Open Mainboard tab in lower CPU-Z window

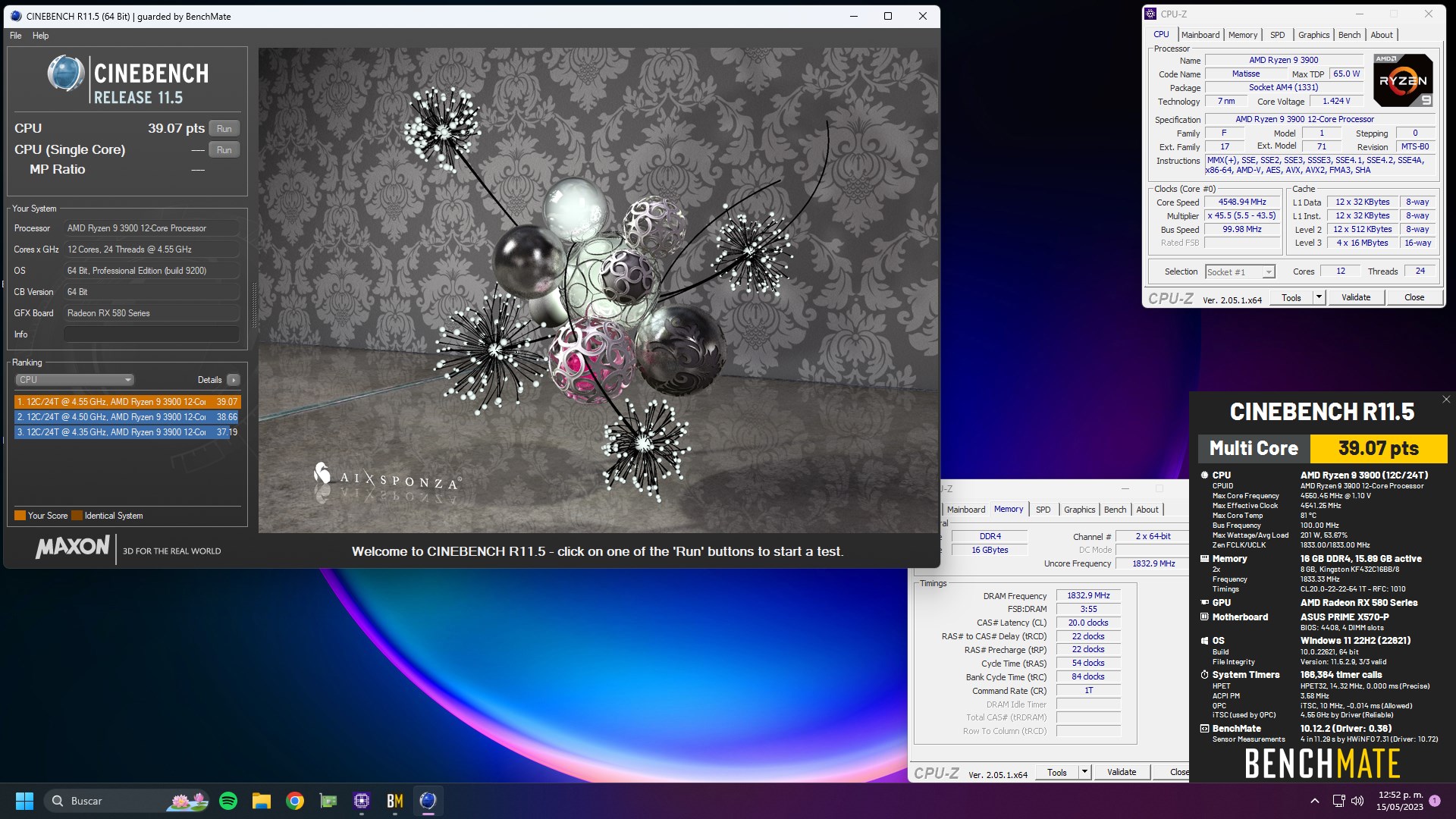[x=966, y=510]
